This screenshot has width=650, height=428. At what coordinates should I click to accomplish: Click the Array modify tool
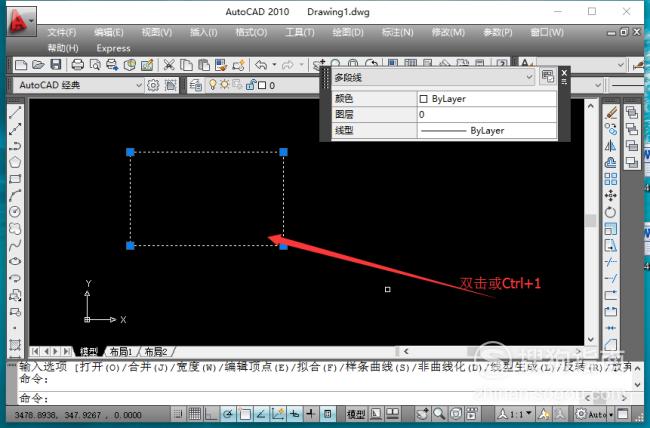[x=611, y=179]
